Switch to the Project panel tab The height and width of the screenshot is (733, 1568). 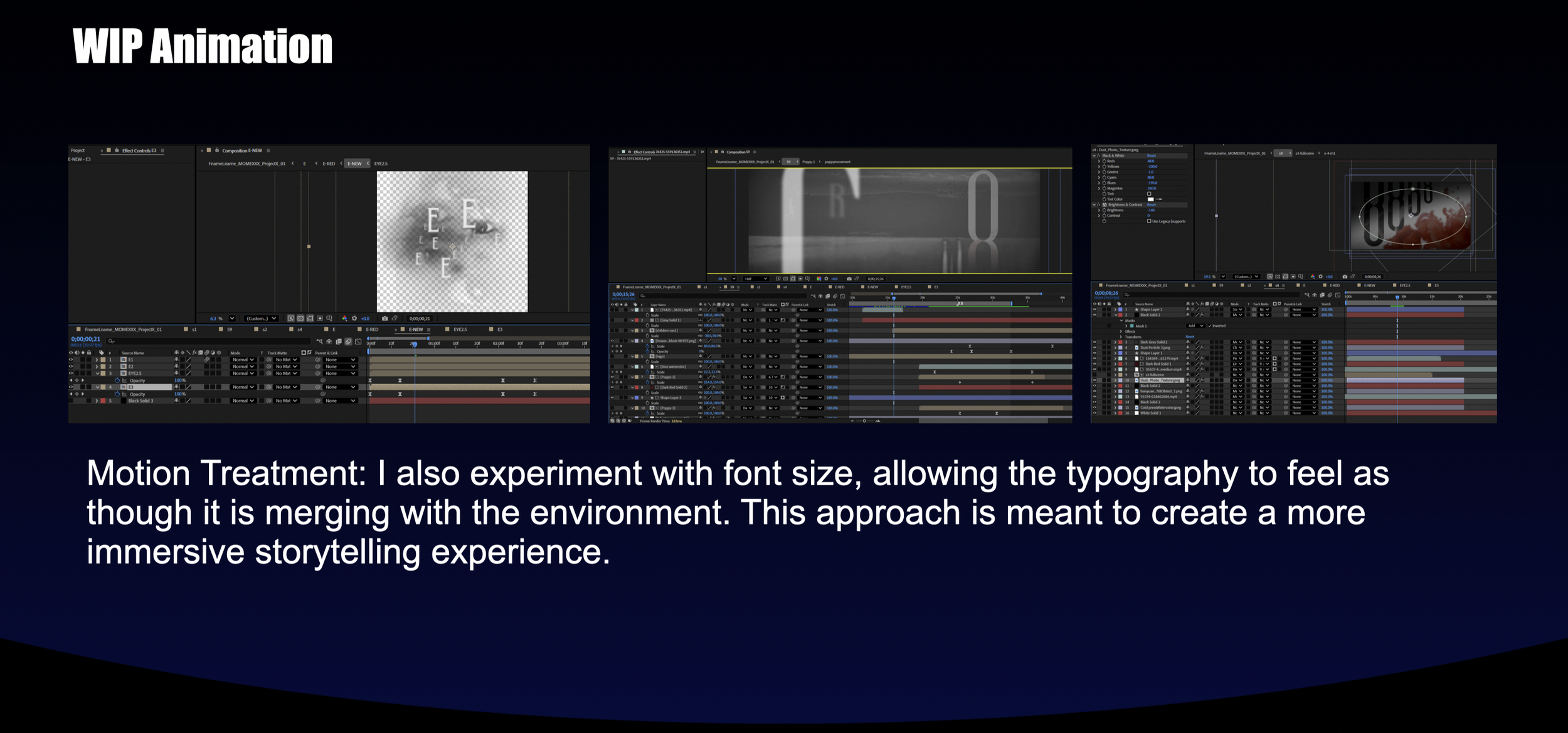[78, 150]
